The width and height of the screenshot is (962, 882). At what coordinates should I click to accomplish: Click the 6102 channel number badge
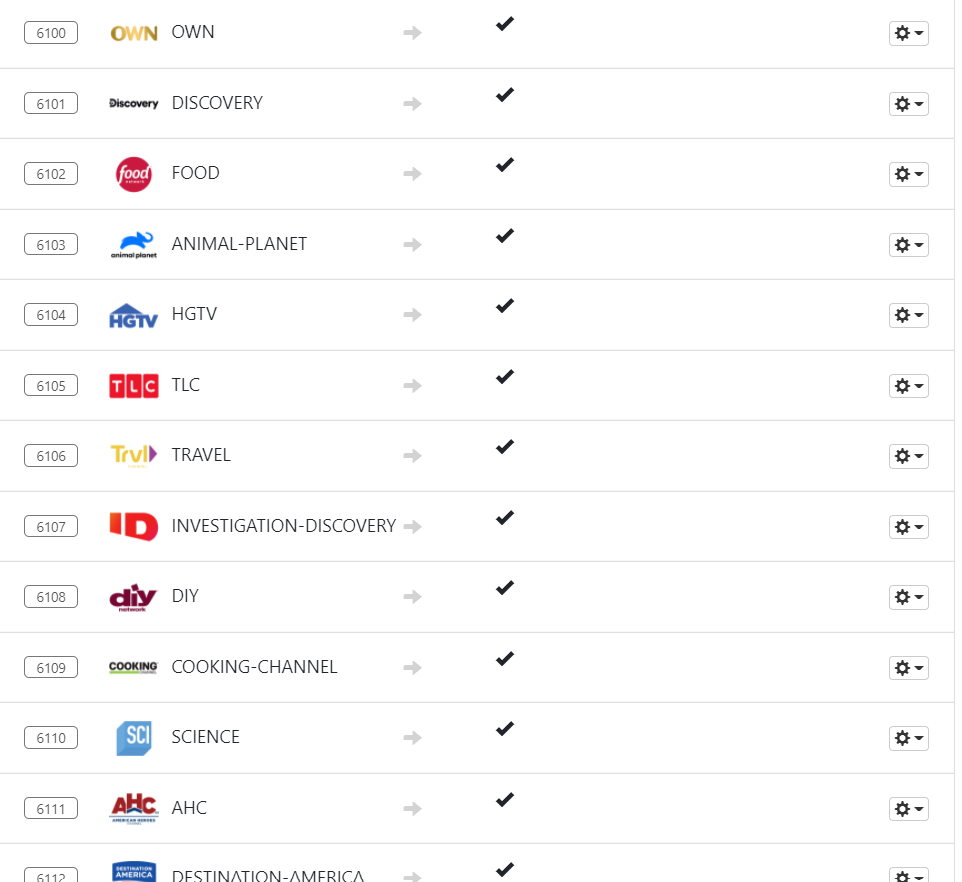[x=51, y=174]
